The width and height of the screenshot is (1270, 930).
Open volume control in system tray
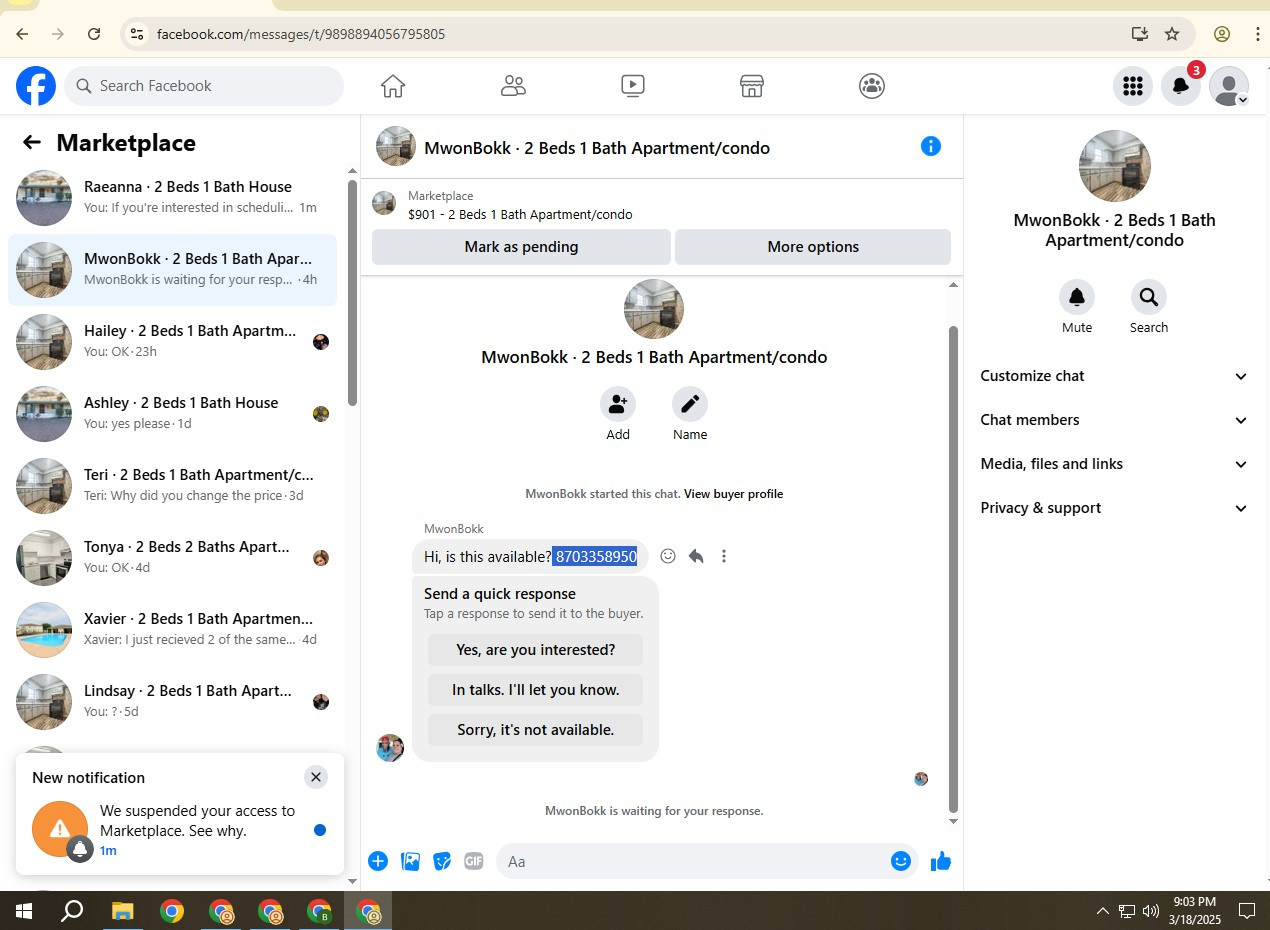1150,911
